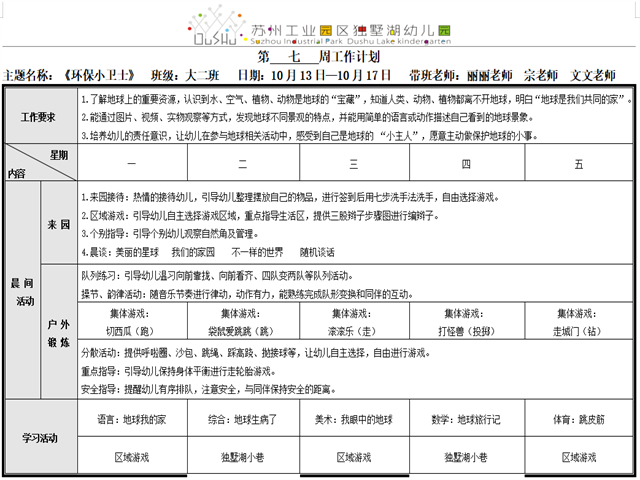Click the 来园 sub-row header

(x=58, y=224)
